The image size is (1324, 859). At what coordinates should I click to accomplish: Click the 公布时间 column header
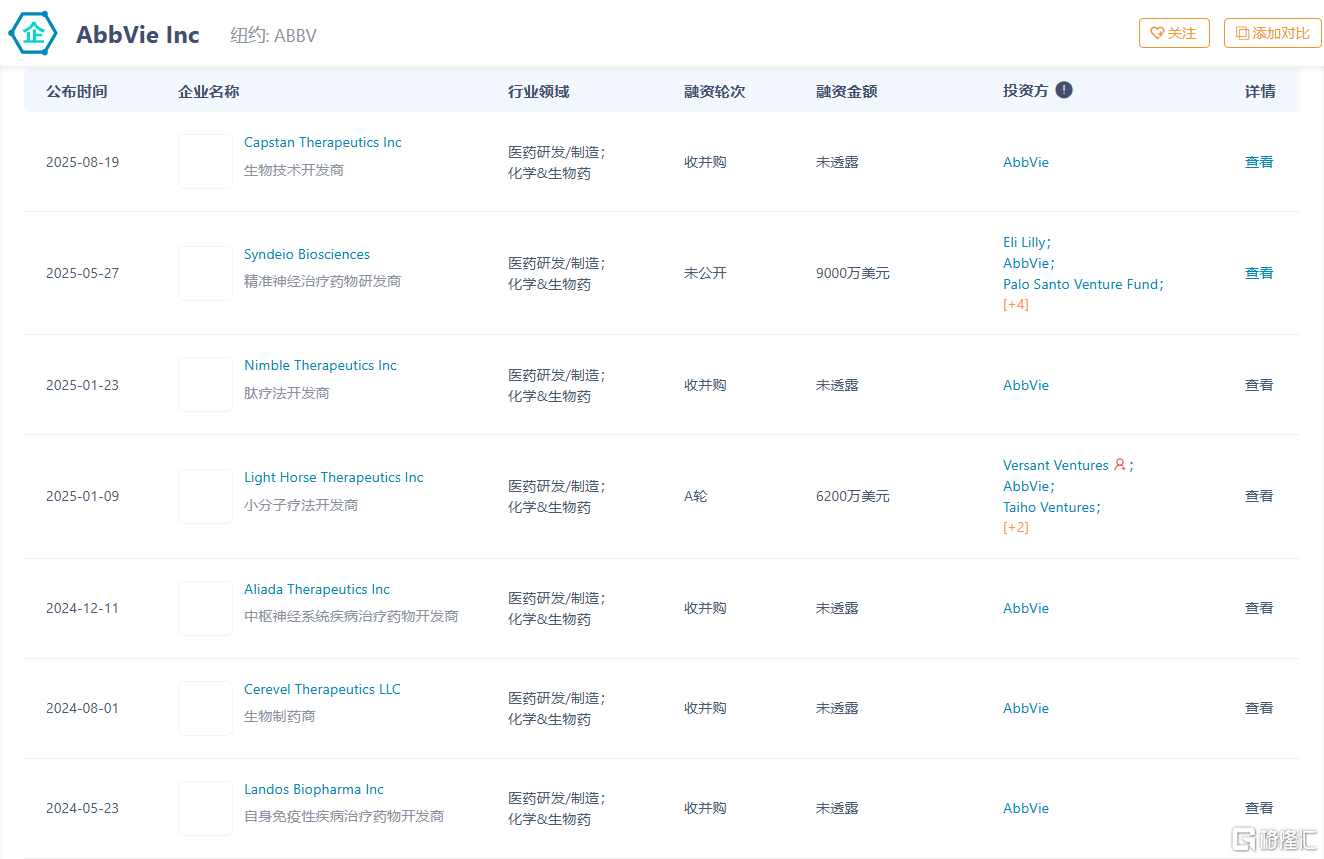[x=76, y=91]
